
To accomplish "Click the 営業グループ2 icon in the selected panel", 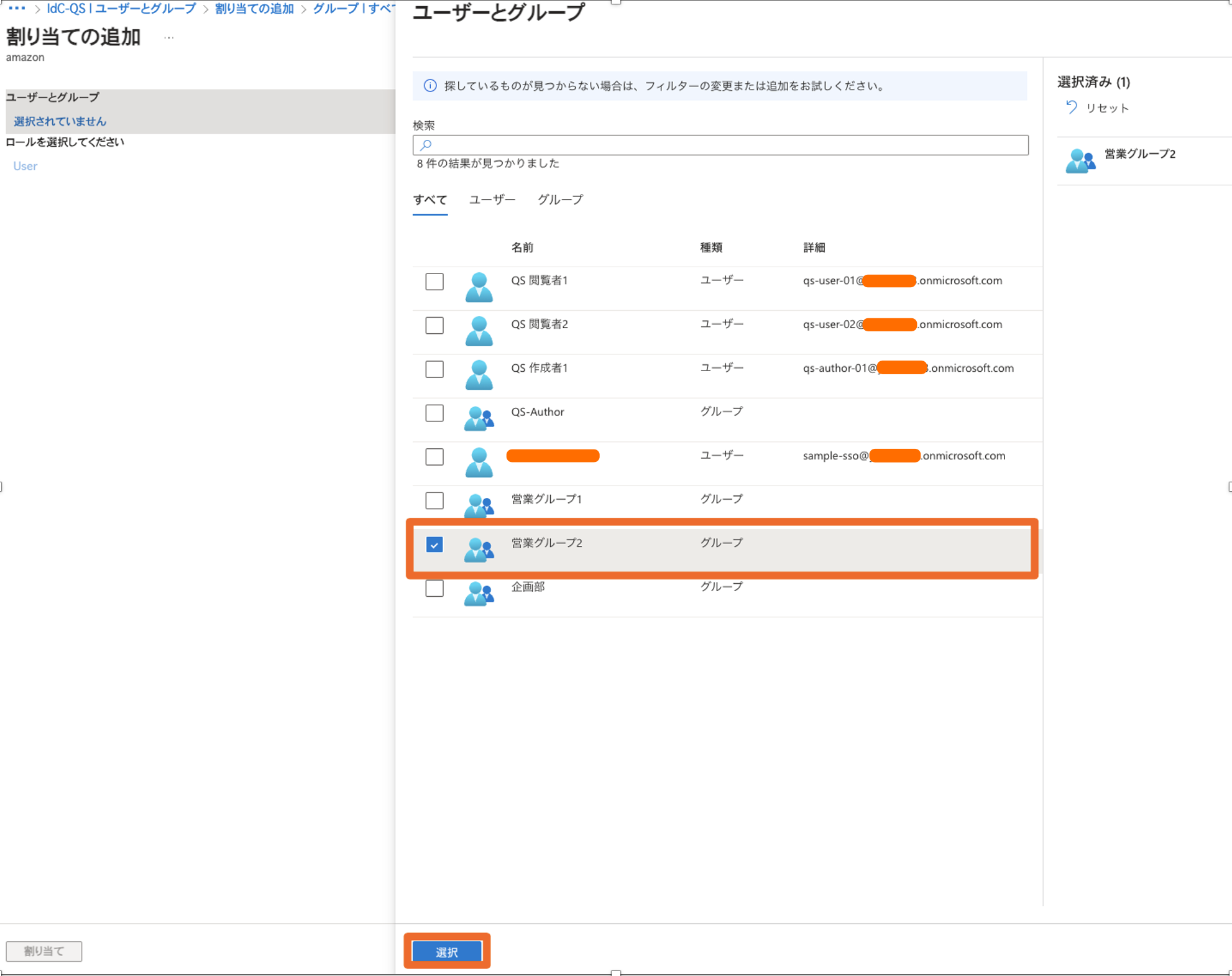I will click(1080, 160).
